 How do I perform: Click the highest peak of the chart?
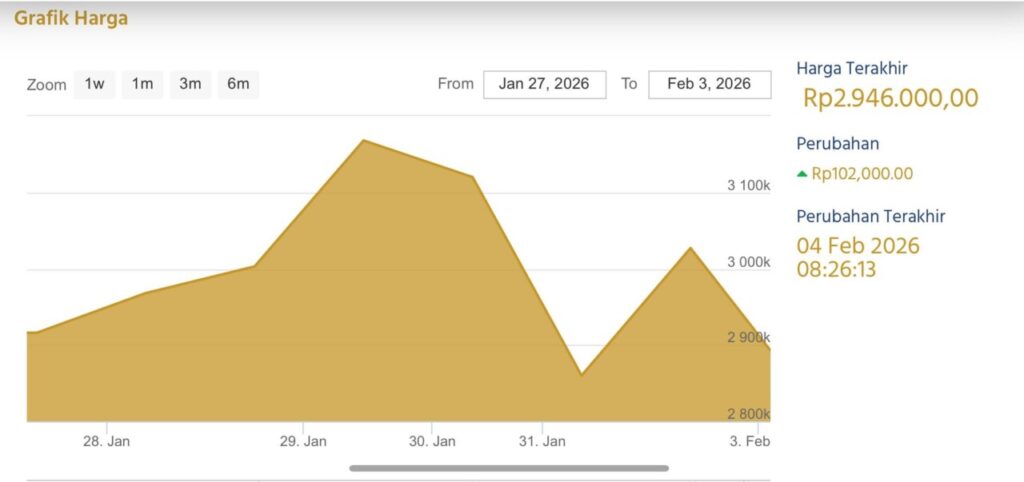pyautogui.click(x=364, y=140)
